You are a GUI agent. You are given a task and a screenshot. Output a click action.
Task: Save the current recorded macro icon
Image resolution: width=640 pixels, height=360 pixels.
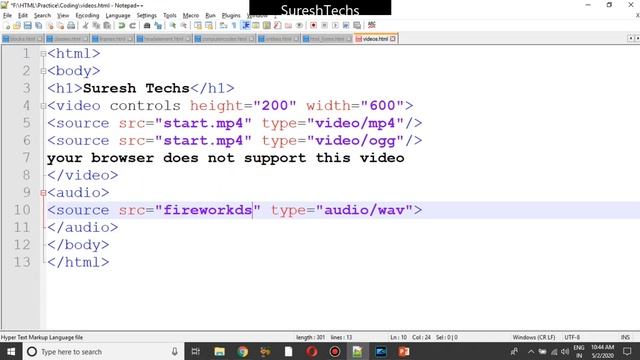click(x=357, y=26)
